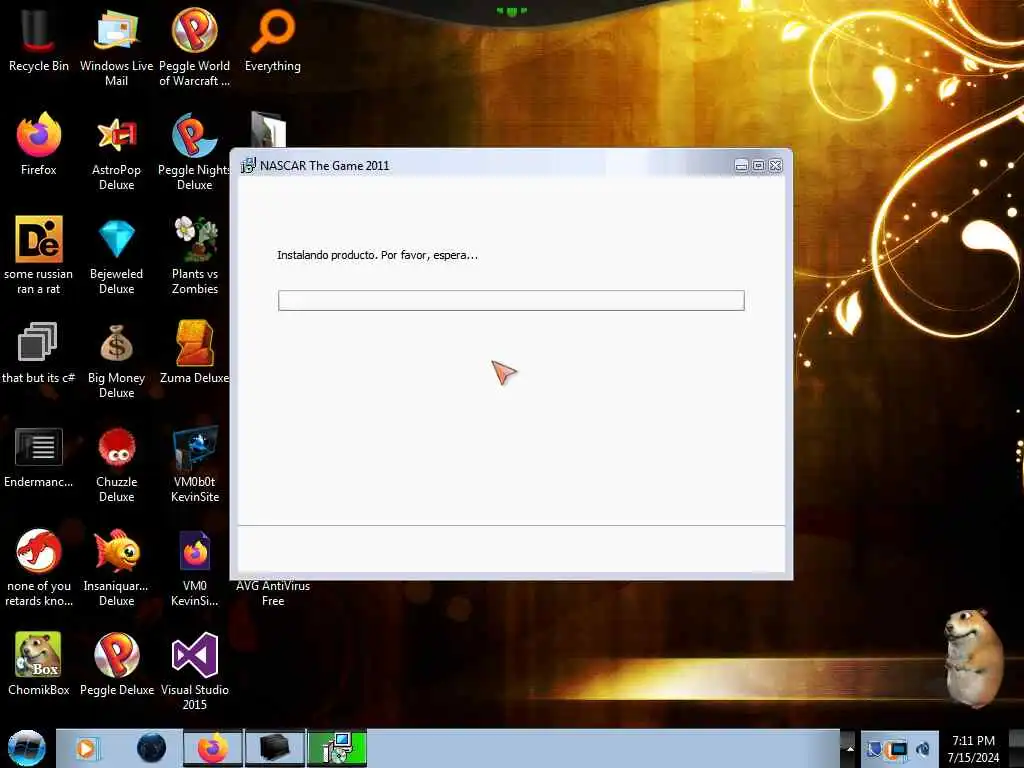This screenshot has height=768, width=1024.
Task: Open VM0b0t KevinSite shortcut
Action: tap(195, 464)
